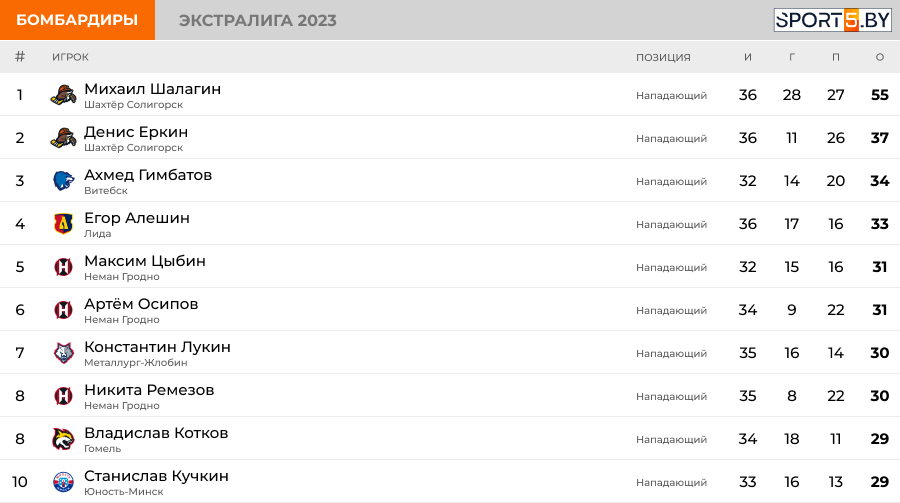Click Shakhtyor logo beside Денис Еркин
900x503 pixels.
click(x=63, y=139)
